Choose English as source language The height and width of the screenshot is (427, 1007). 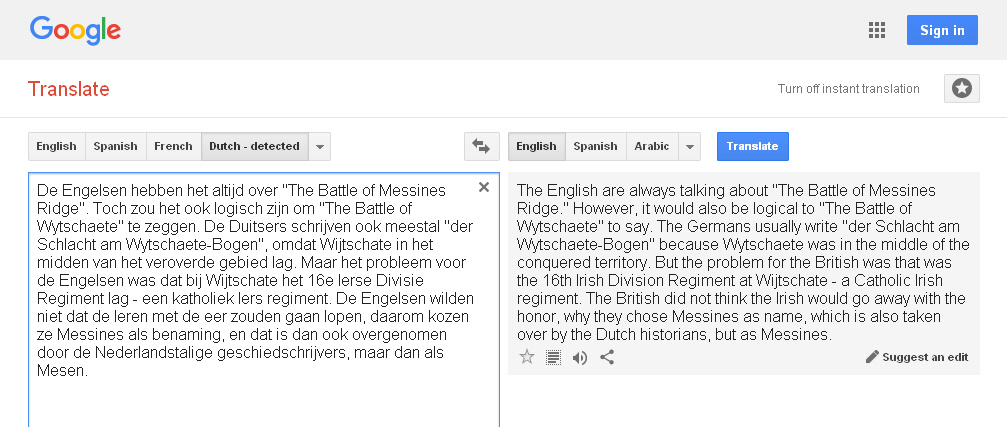click(57, 146)
